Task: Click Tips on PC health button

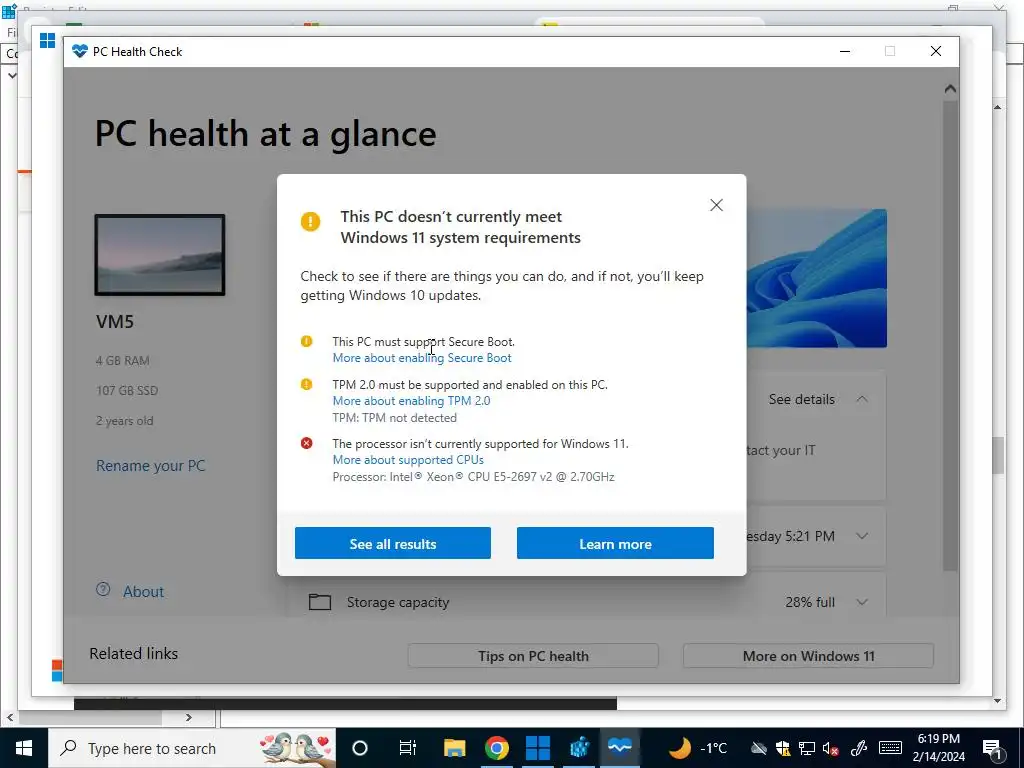Action: point(533,656)
